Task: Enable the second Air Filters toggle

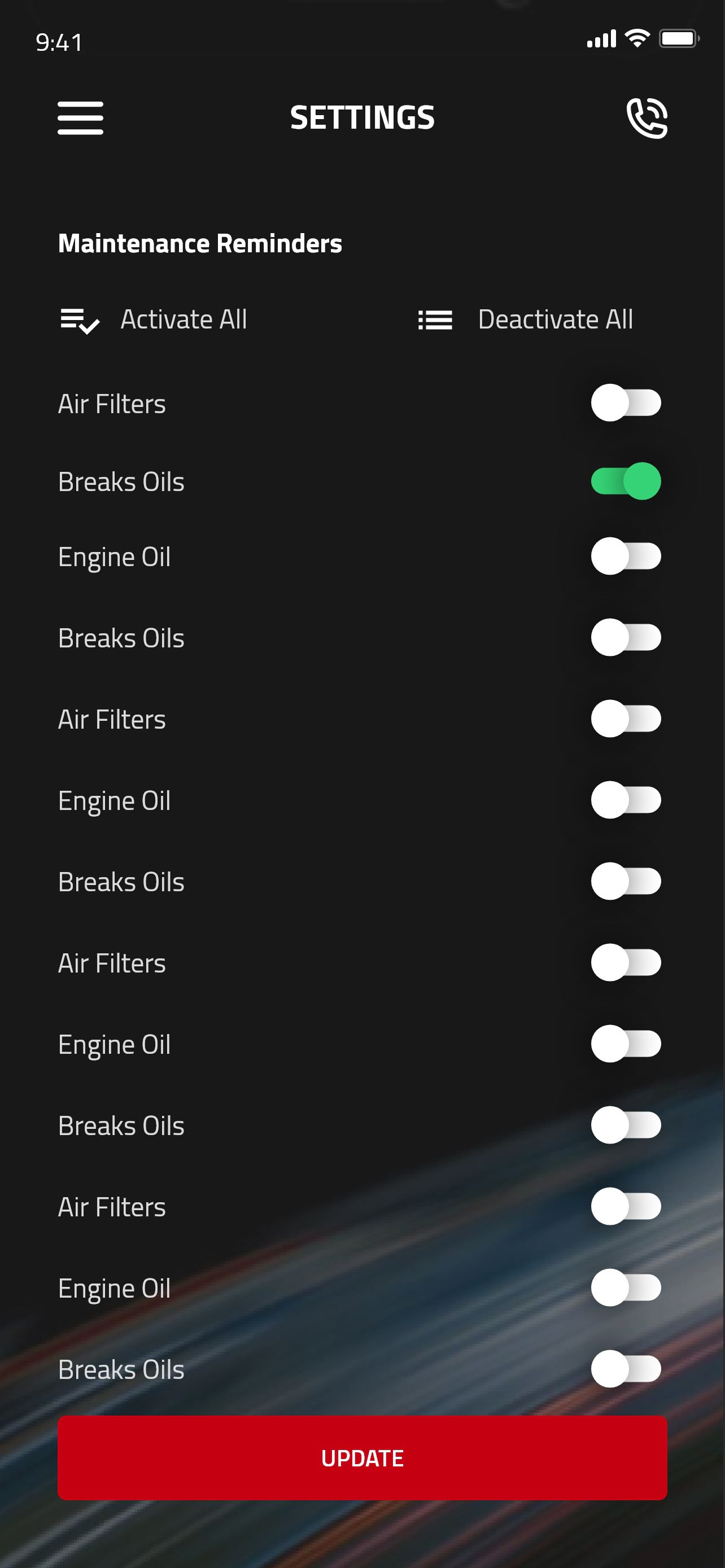Action: (625, 719)
